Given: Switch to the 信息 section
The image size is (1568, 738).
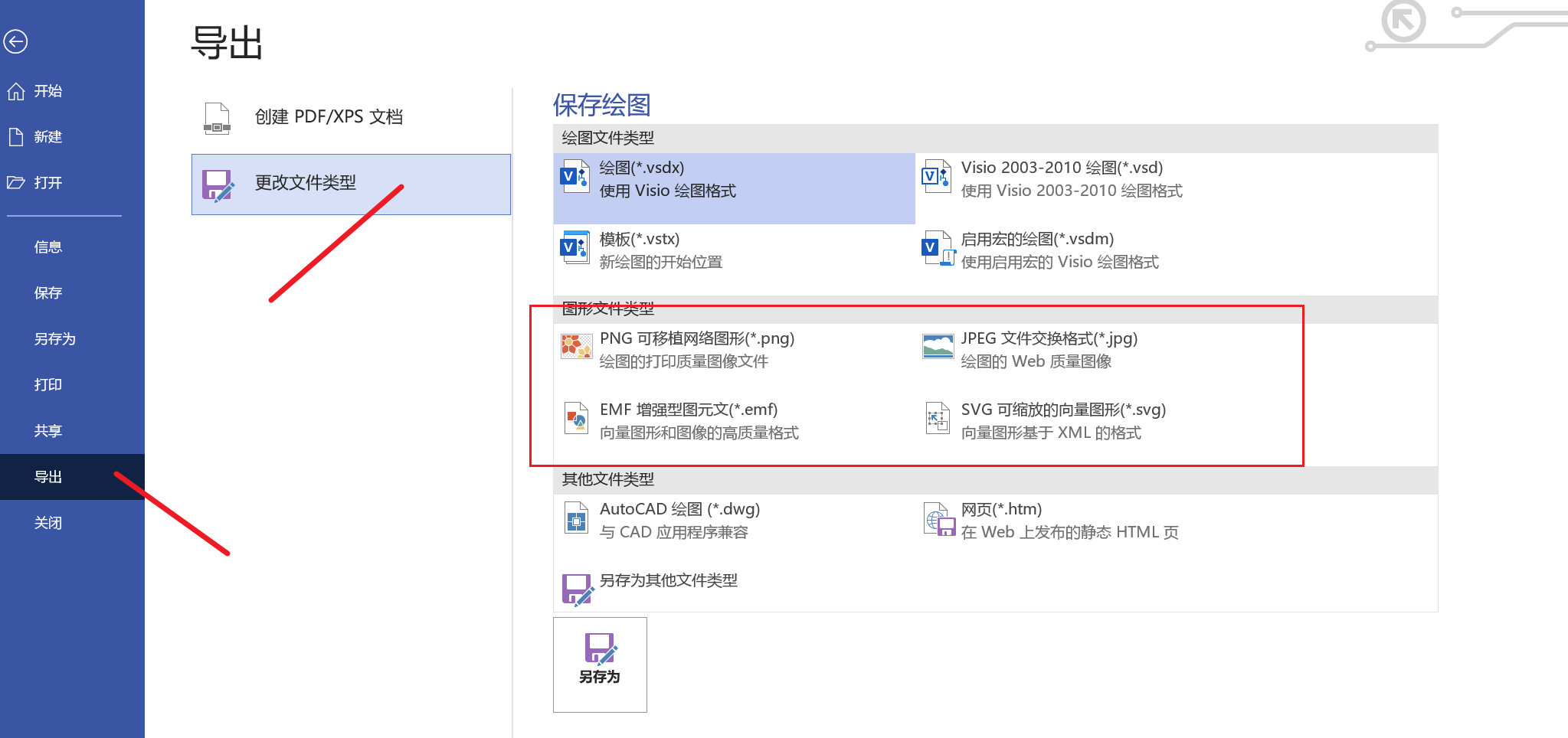Looking at the screenshot, I should 48,247.
